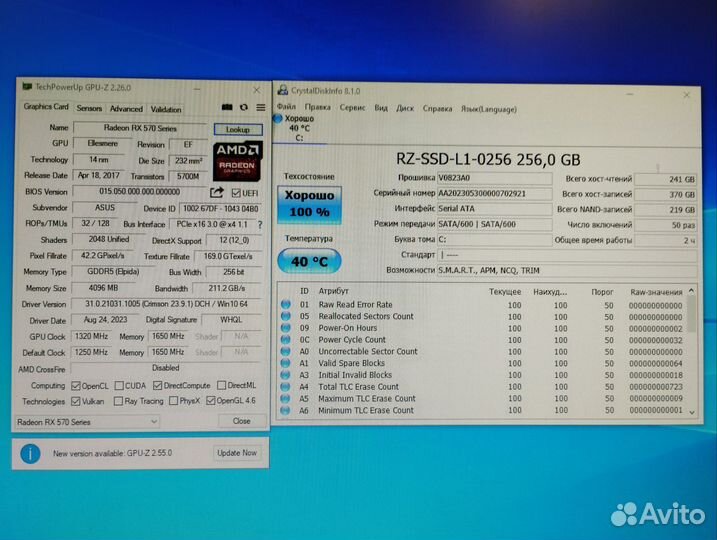Click the Memory Type GDDR5 (Elpida) field

[113, 272]
